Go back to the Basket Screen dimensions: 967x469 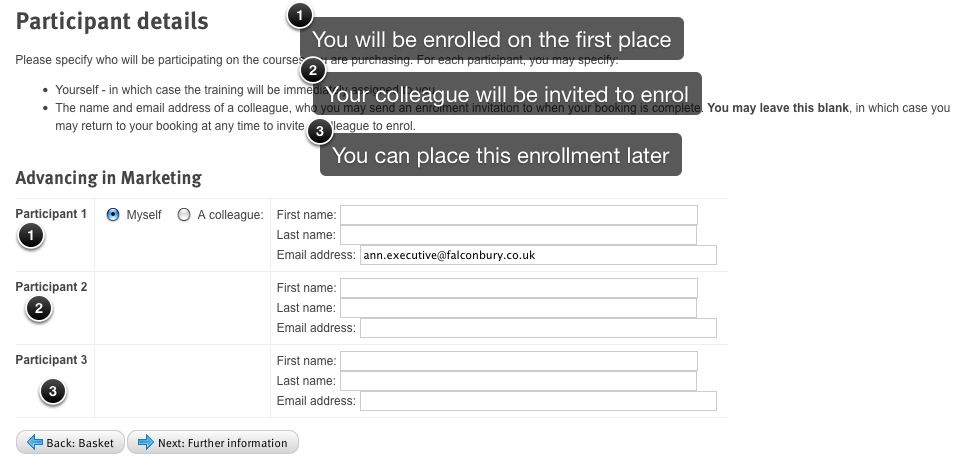[70, 442]
